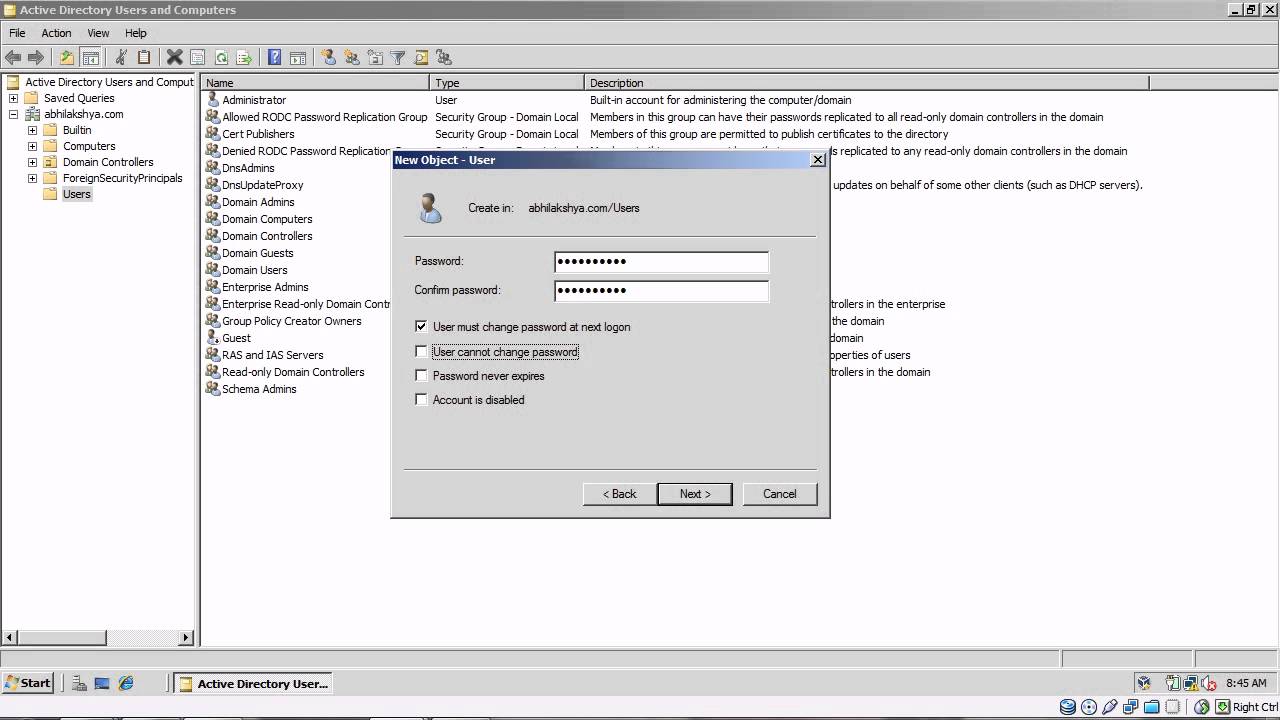
Task: Collapse the abhilakshya.com domain node
Action: click(x=13, y=114)
